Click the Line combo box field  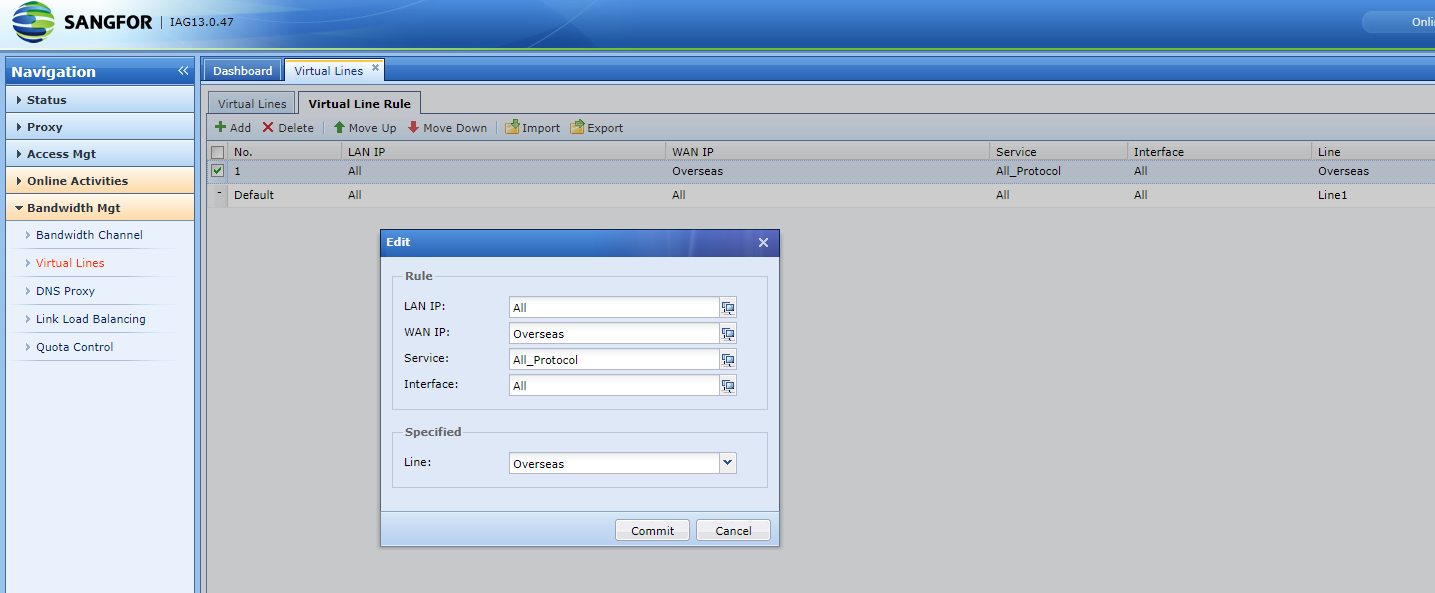coord(614,463)
